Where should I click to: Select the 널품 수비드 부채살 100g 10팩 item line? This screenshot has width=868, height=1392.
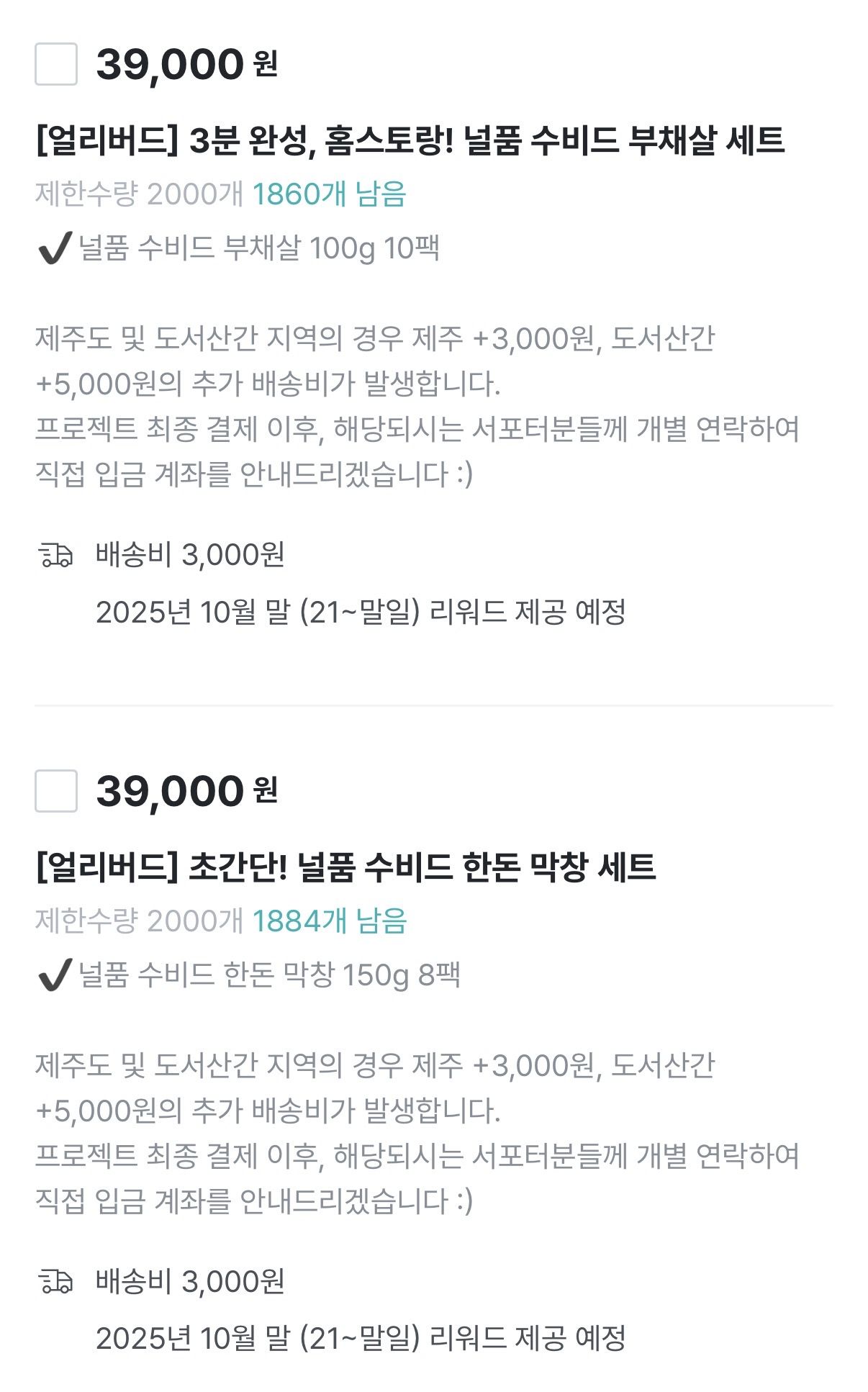(x=259, y=248)
